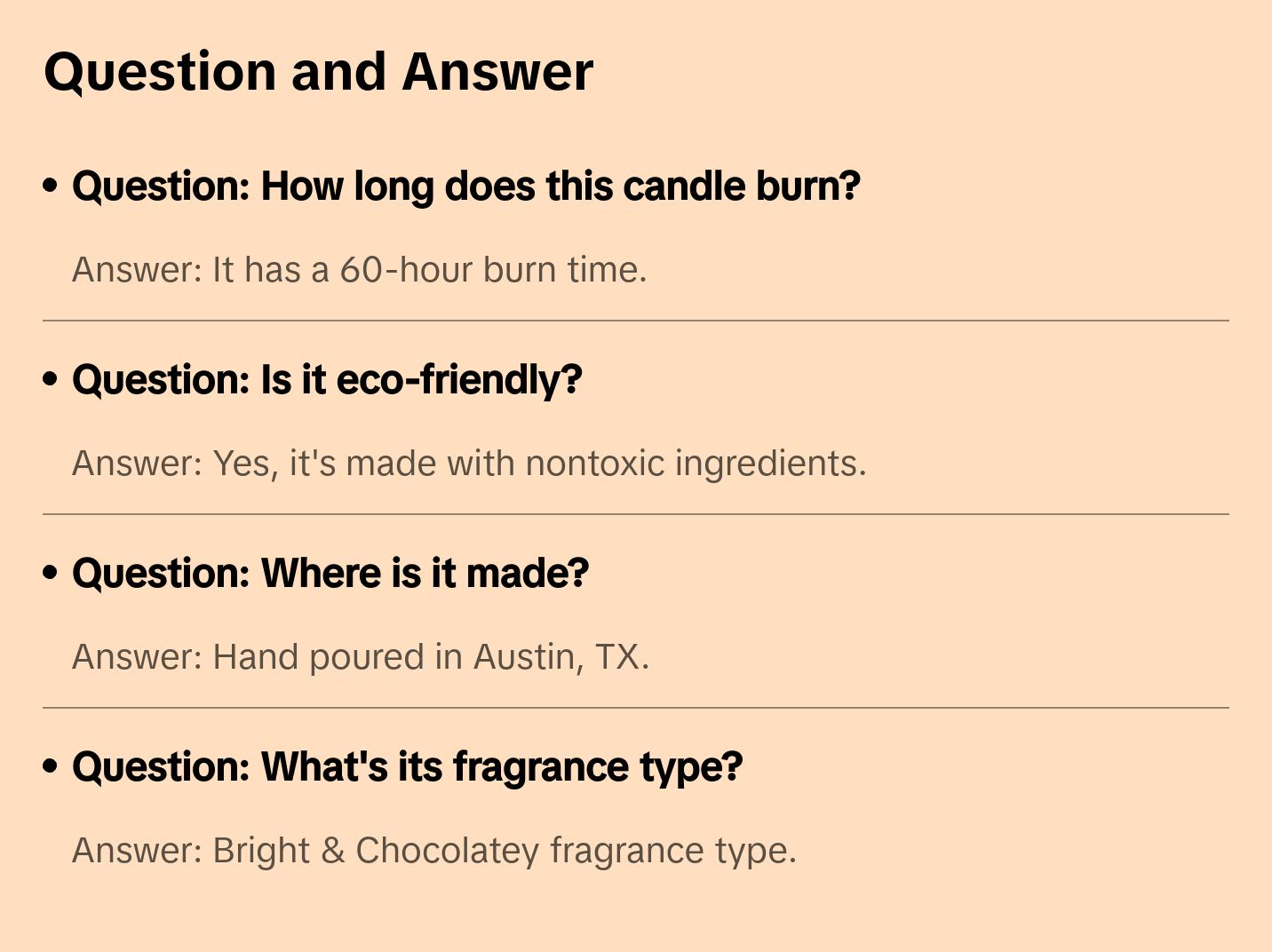Click the divider line below the burn time answer

(636, 321)
